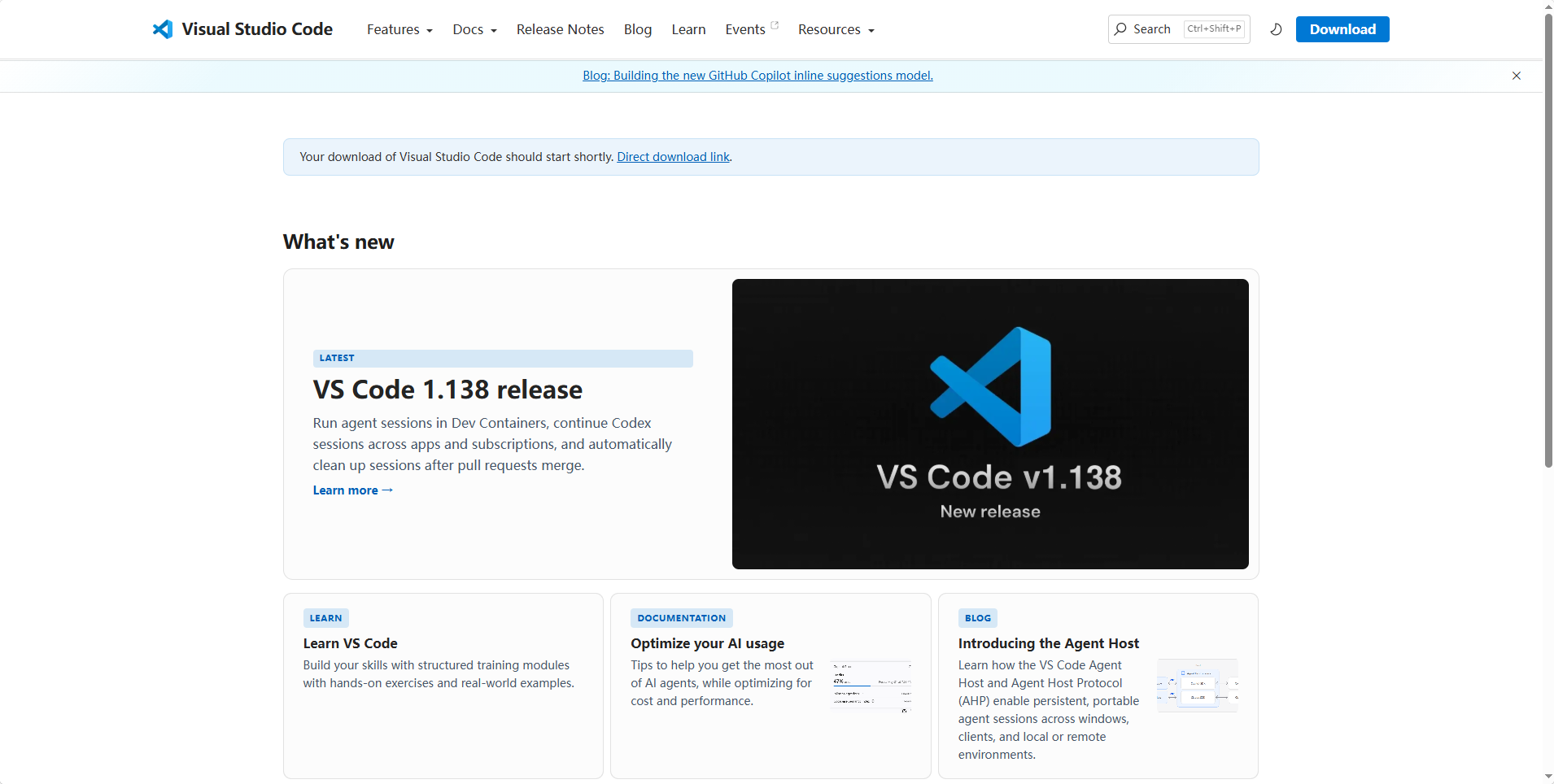This screenshot has height=784, width=1554.
Task: Click the BLOG tag label
Action: [x=978, y=618]
